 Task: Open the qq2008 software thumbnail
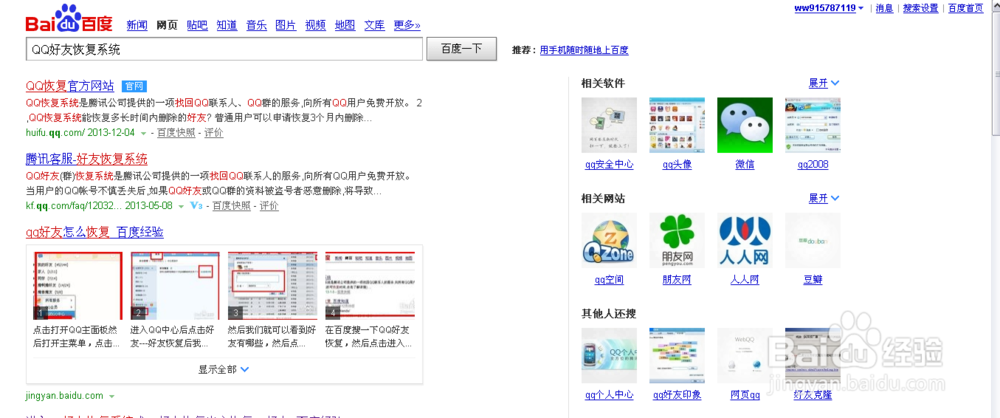coord(812,125)
